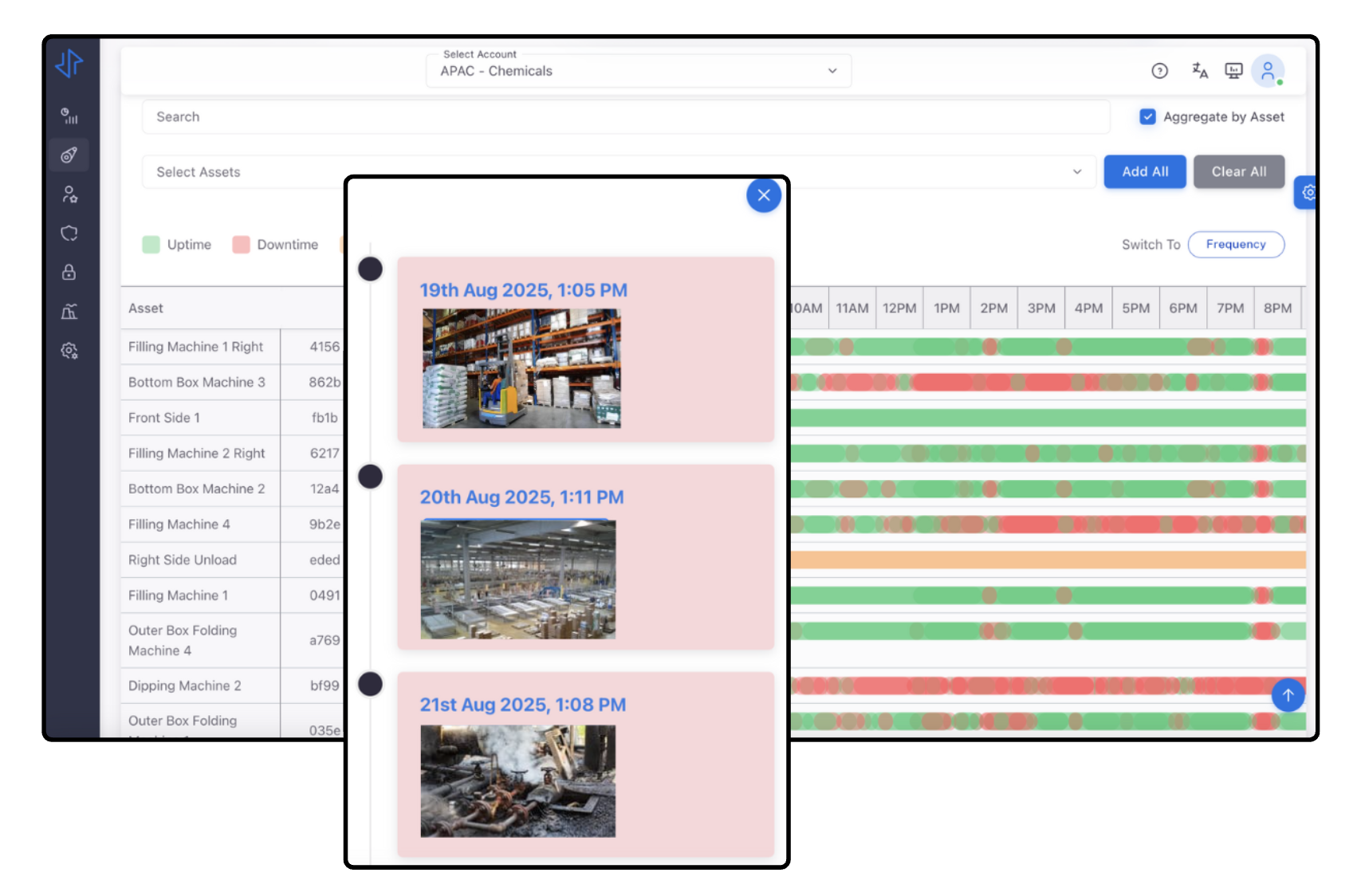Switch view to Frequency
Screen dimensions: 1357x896
tap(1235, 245)
